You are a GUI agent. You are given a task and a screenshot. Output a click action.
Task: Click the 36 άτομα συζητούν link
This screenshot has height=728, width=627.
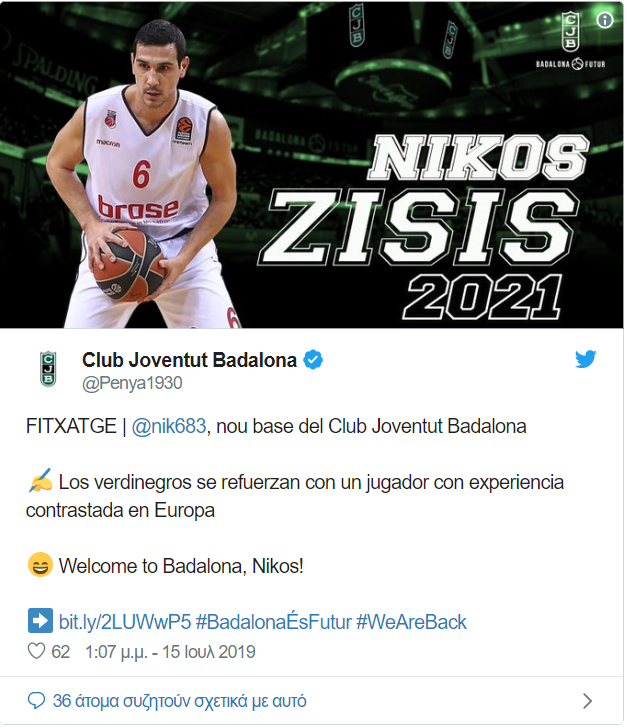179,701
